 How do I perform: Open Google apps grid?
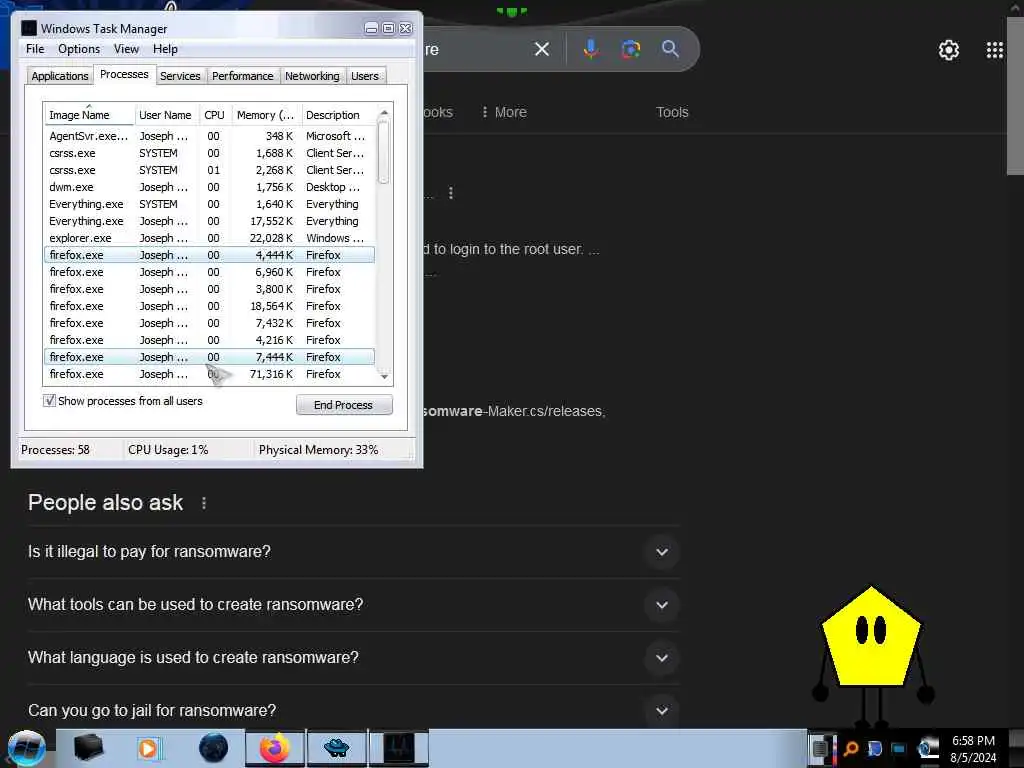pos(995,50)
